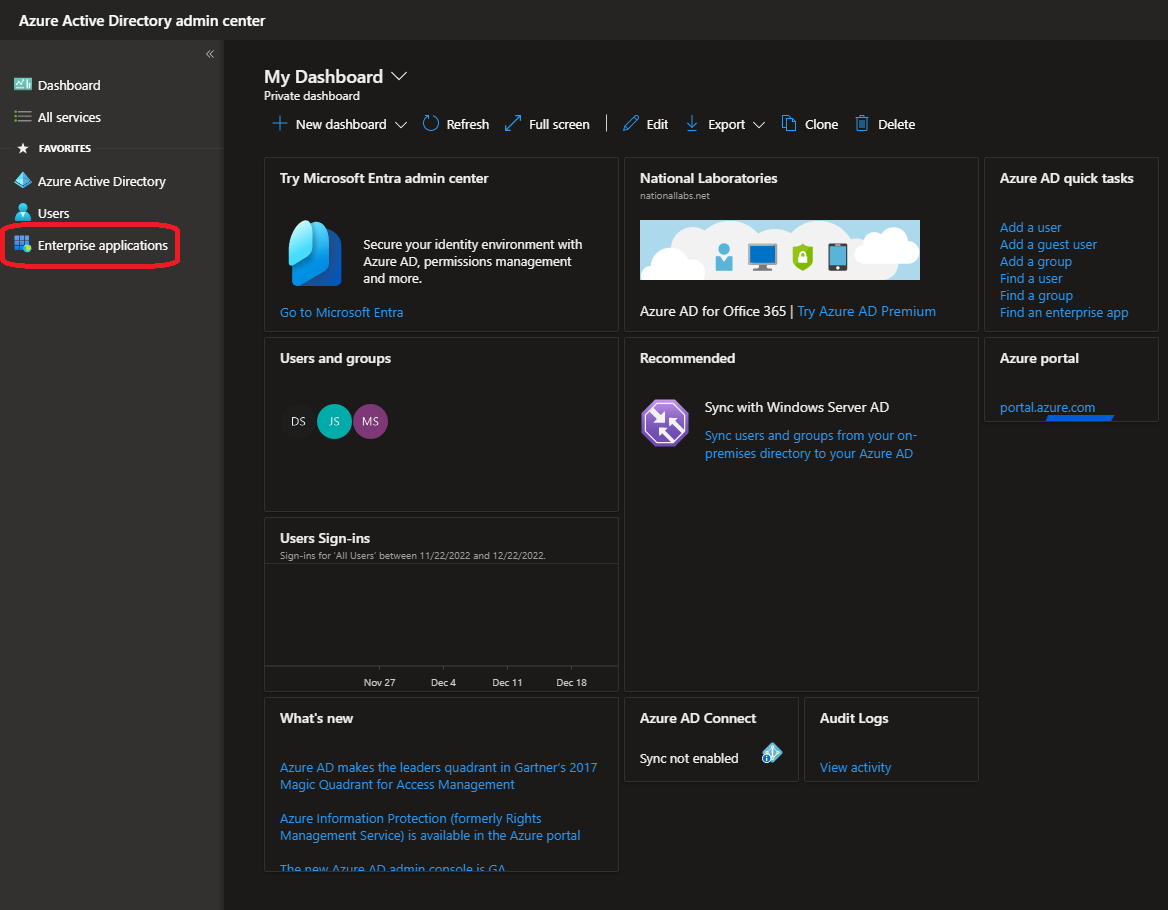
Task: Click the Favorites star icon
Action: pyautogui.click(x=23, y=148)
